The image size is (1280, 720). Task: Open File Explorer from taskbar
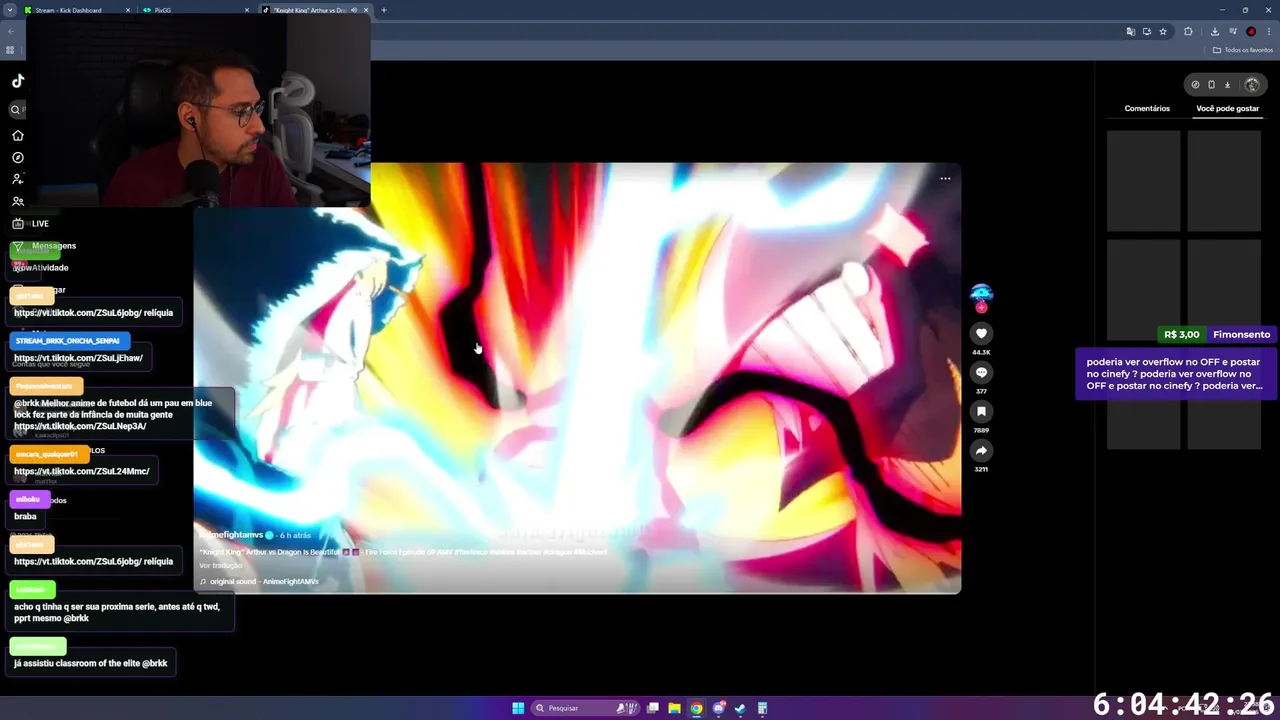[x=675, y=708]
